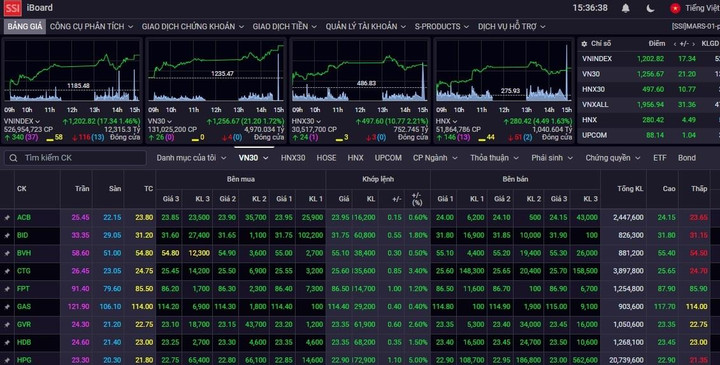Pin the HPG stock row

click(7, 360)
